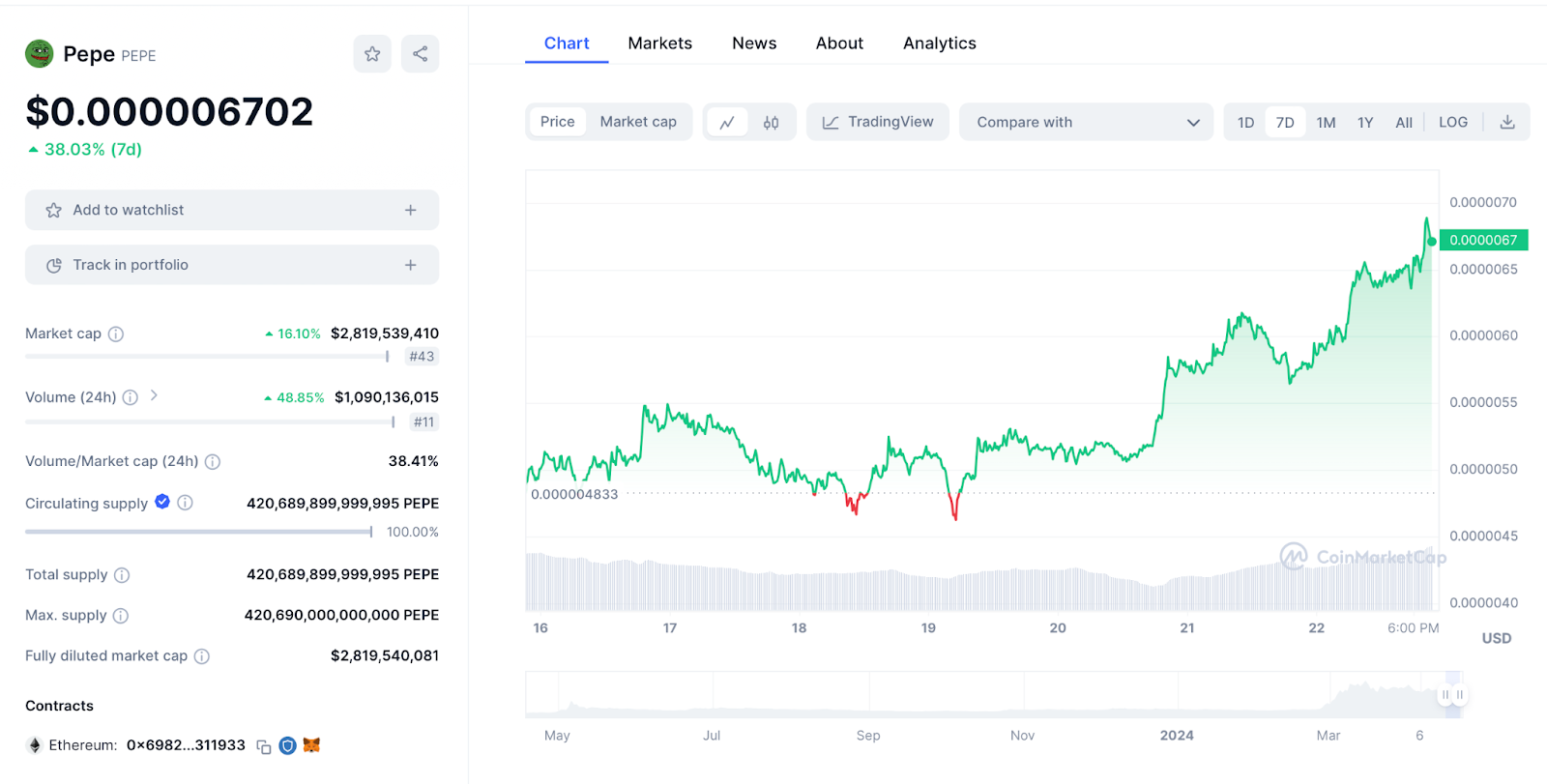Click the pie chart icon in Track in portfolio
Viewport: 1547px width, 784px height.
pos(54,265)
